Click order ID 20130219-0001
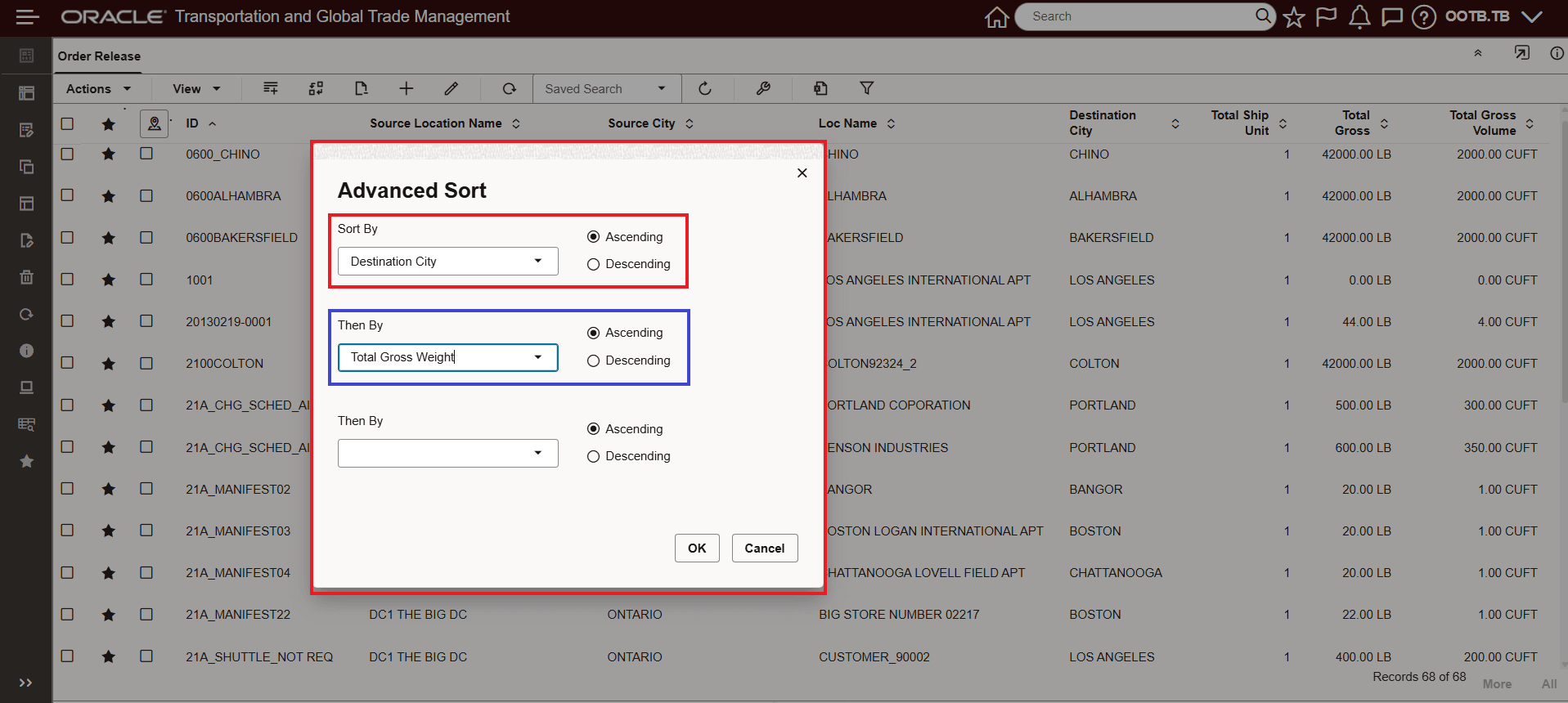The height and width of the screenshot is (703, 1568). (228, 321)
